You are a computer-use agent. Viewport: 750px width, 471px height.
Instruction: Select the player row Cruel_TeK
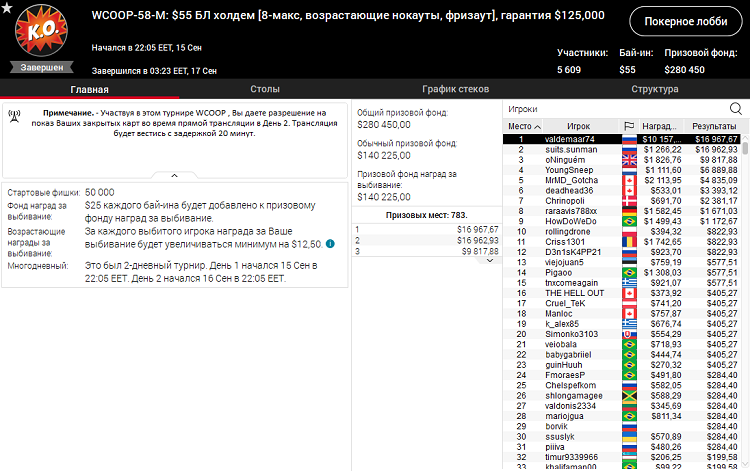coord(622,304)
